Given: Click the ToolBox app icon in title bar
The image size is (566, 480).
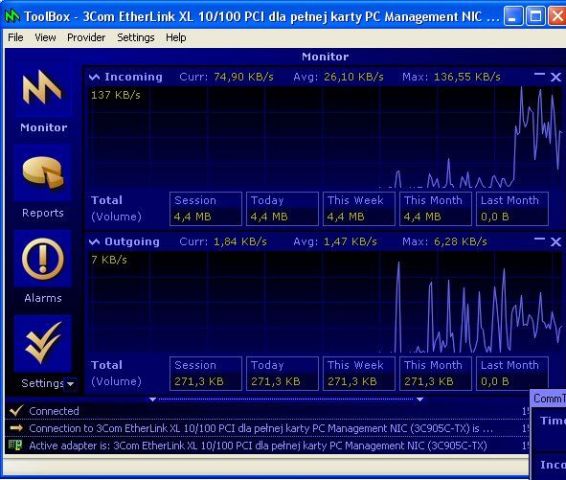Looking at the screenshot, I should tap(12, 16).
